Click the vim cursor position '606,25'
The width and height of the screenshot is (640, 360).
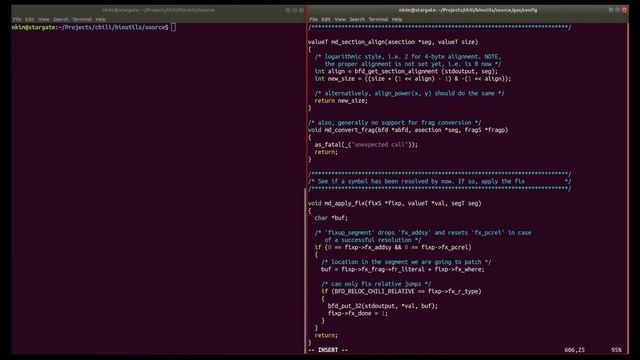574,350
